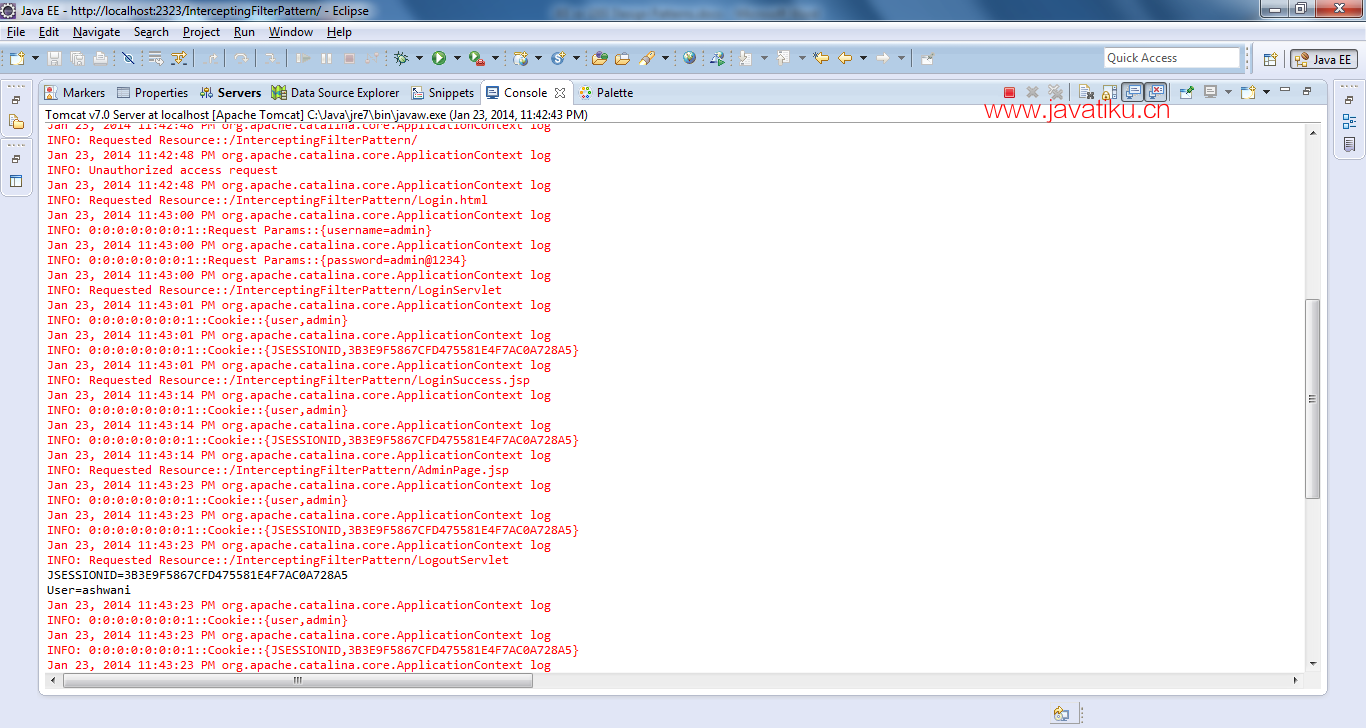
Task: Open the Navigate menu
Action: [x=96, y=32]
